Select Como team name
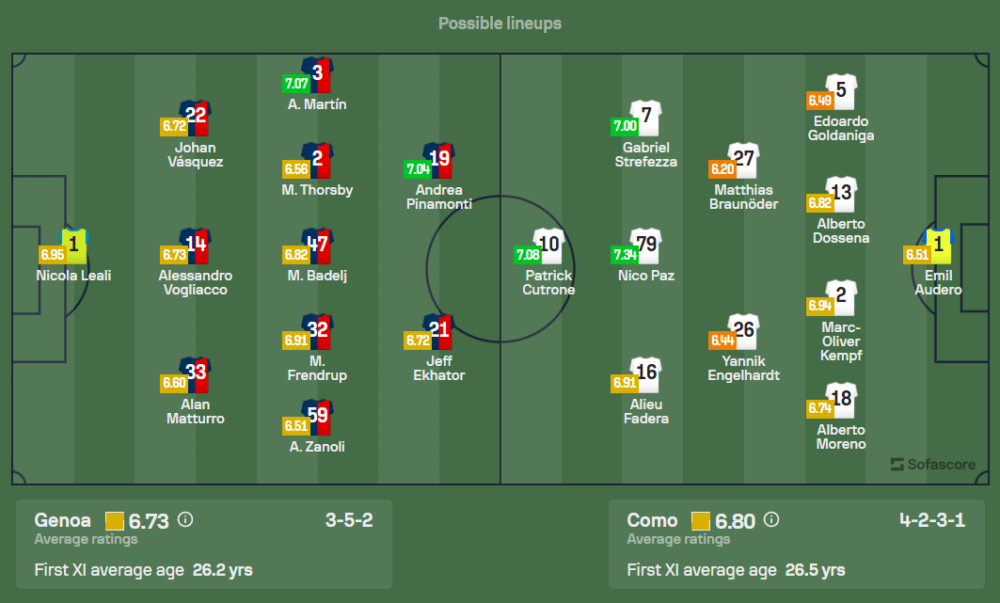Screen dimensions: 1000x603 tap(652, 520)
